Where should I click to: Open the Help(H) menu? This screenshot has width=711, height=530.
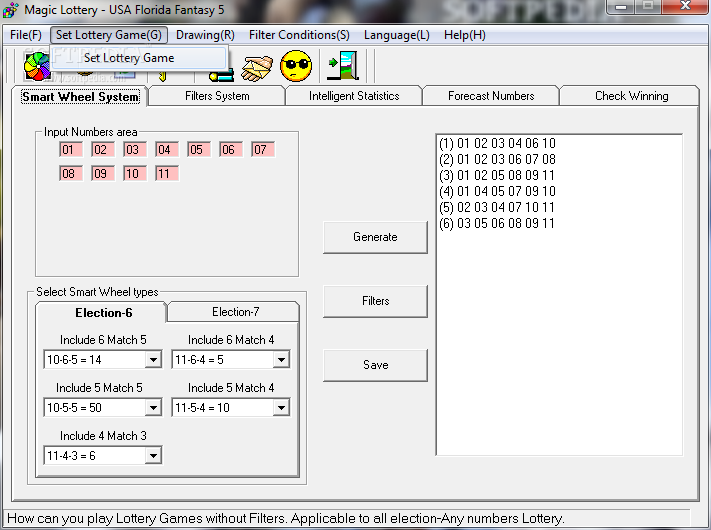465,35
